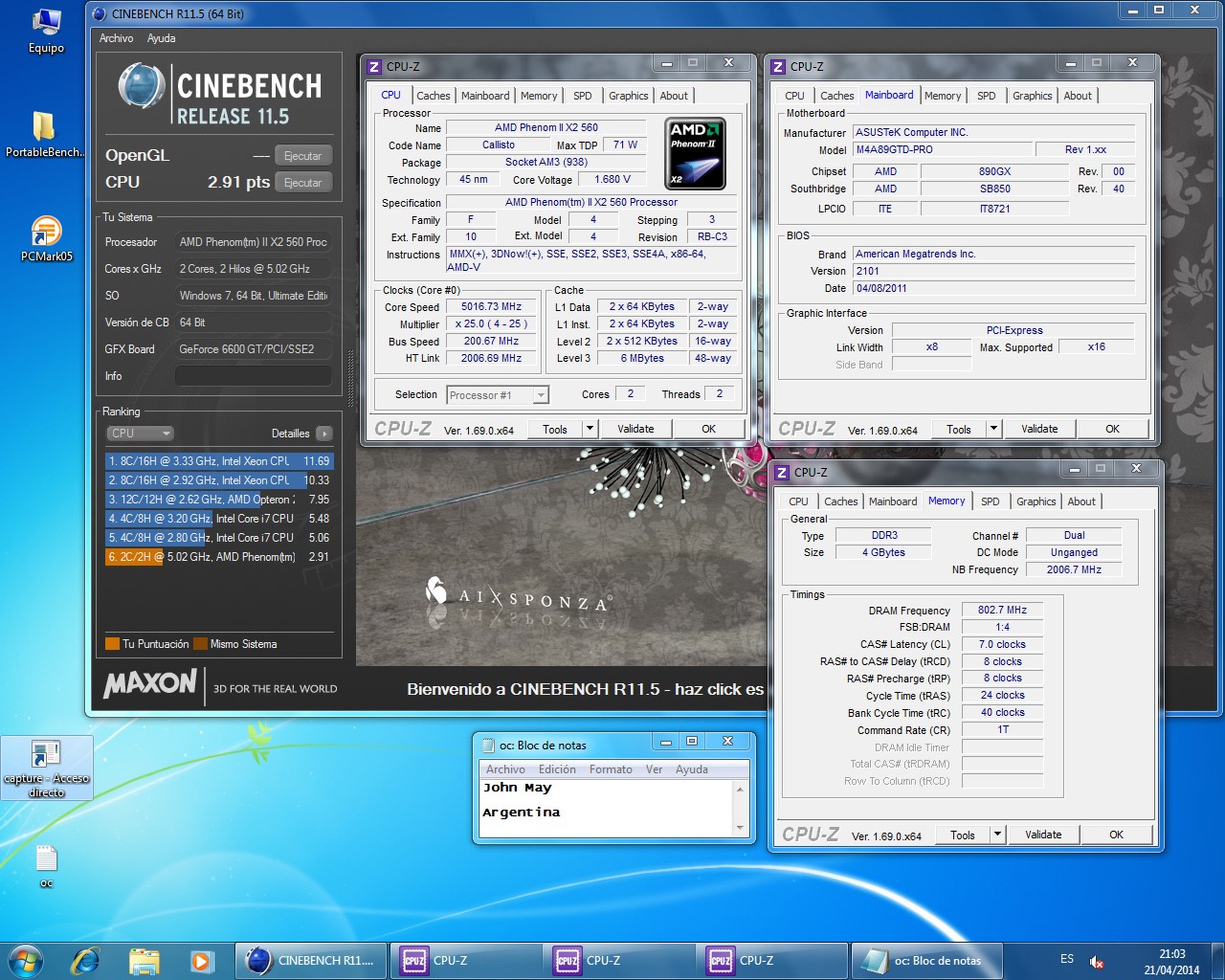Switch to SPD tab in Memory CPU-Z window
Image resolution: width=1225 pixels, height=980 pixels.
991,501
